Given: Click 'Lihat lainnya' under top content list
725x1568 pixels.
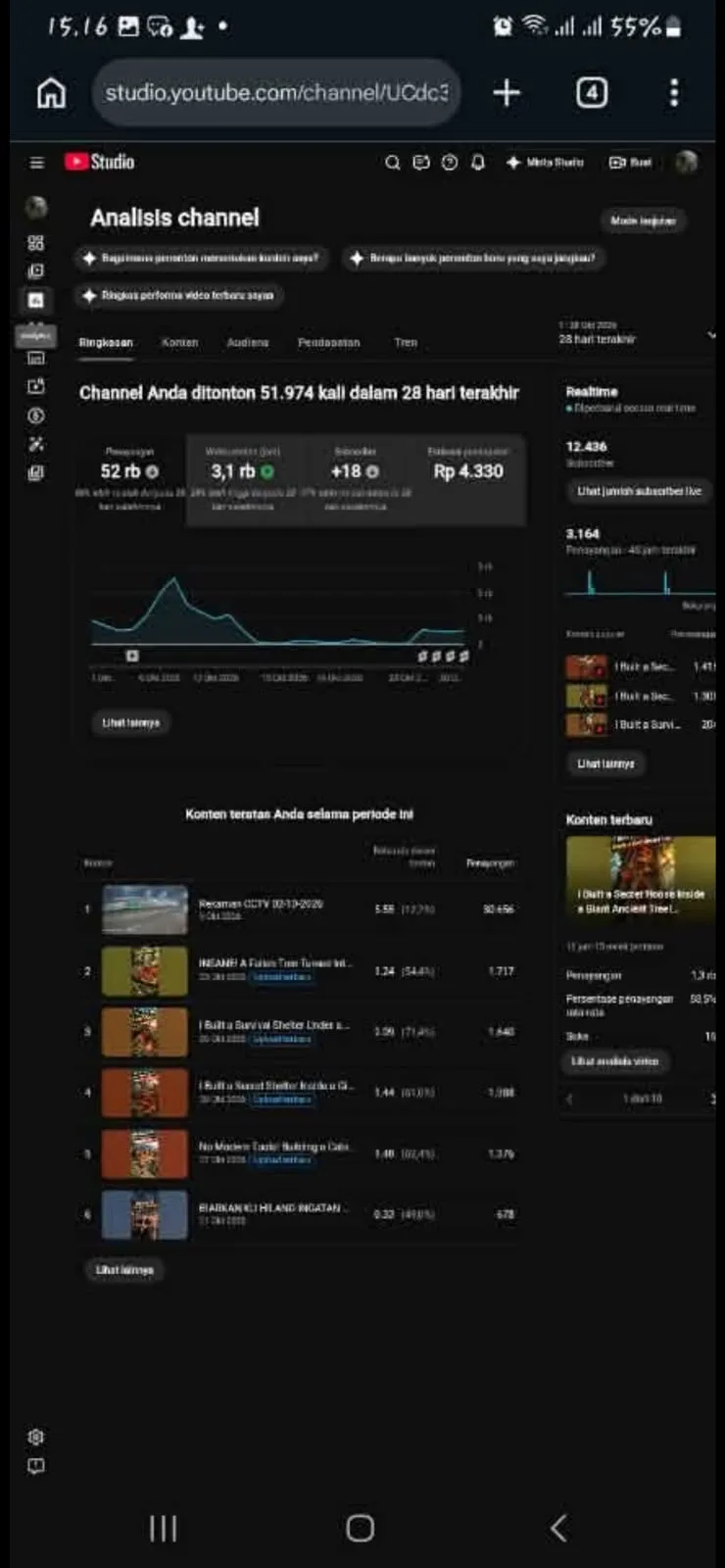Looking at the screenshot, I should [124, 1270].
